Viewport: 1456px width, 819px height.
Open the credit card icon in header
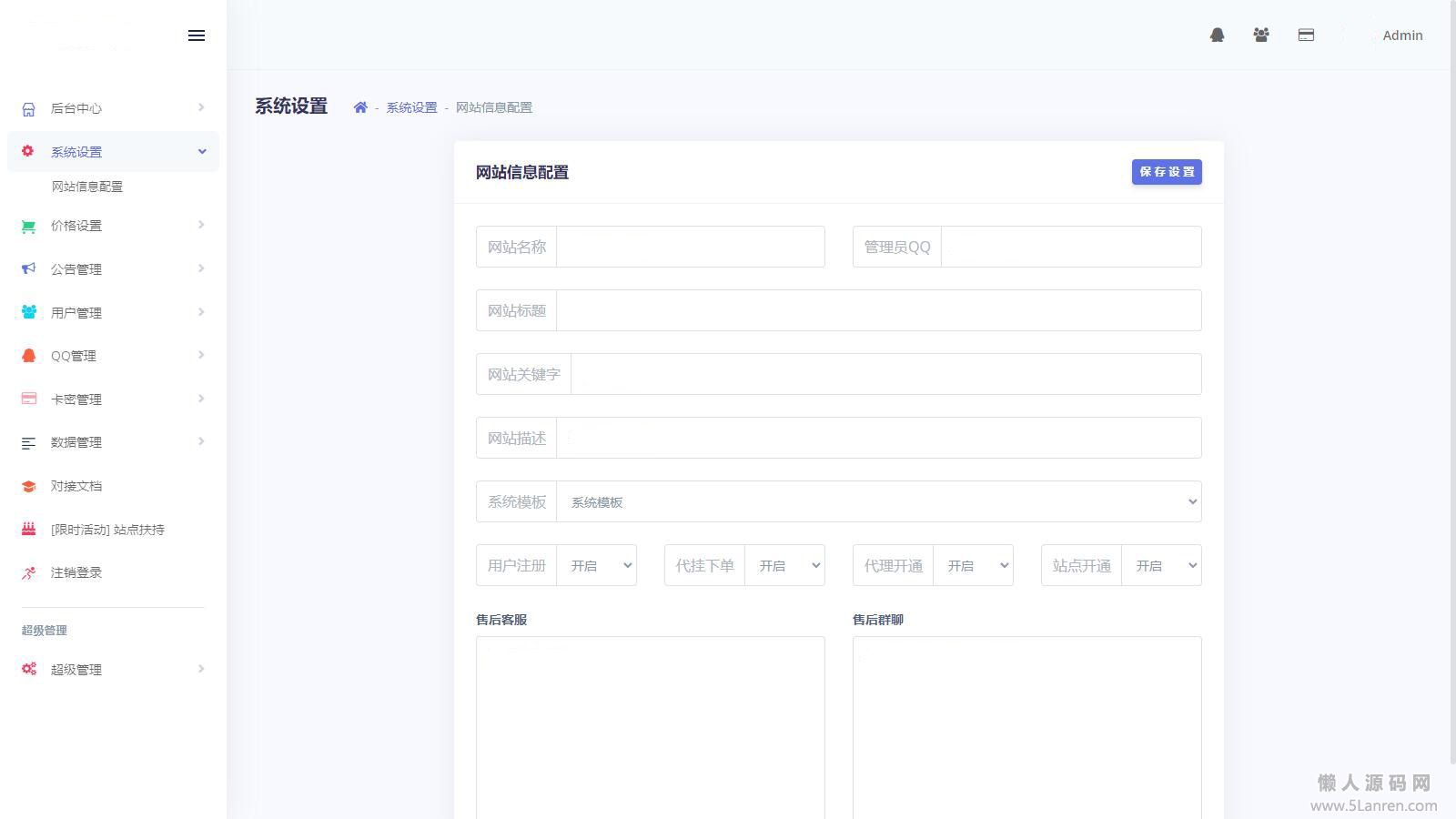[1306, 35]
